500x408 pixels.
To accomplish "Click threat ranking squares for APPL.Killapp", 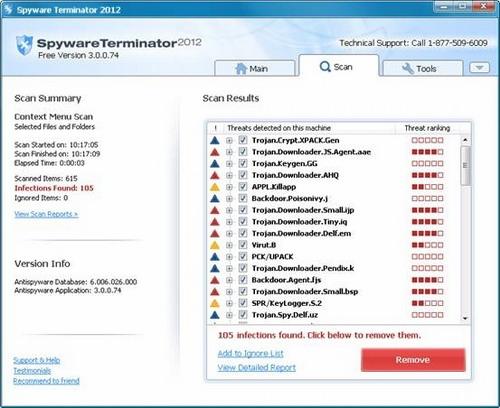I will click(428, 187).
